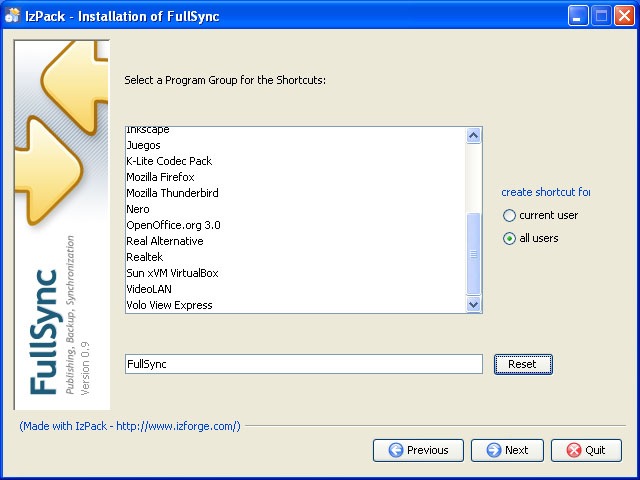Click the list scrollbar down arrow
The height and width of the screenshot is (480, 640).
(473, 304)
